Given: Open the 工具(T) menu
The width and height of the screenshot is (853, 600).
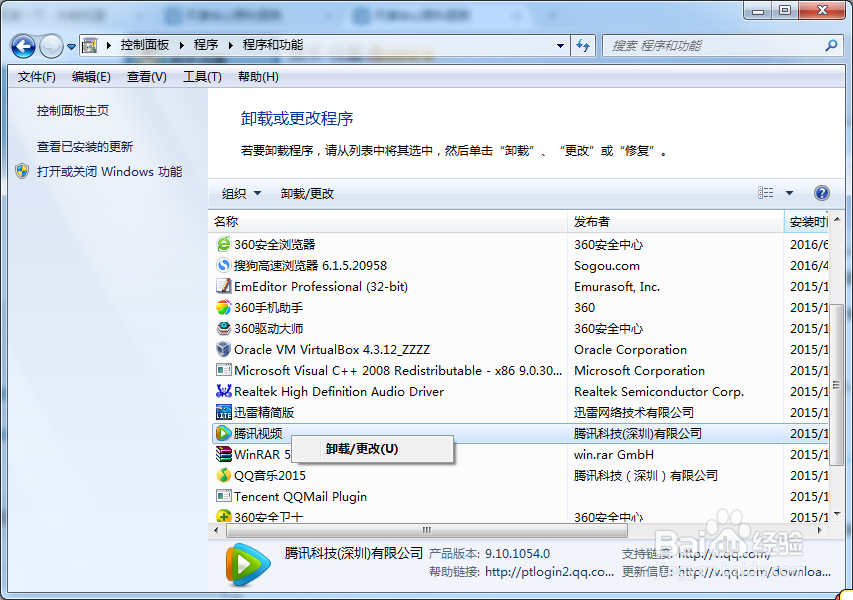Looking at the screenshot, I should (x=202, y=77).
